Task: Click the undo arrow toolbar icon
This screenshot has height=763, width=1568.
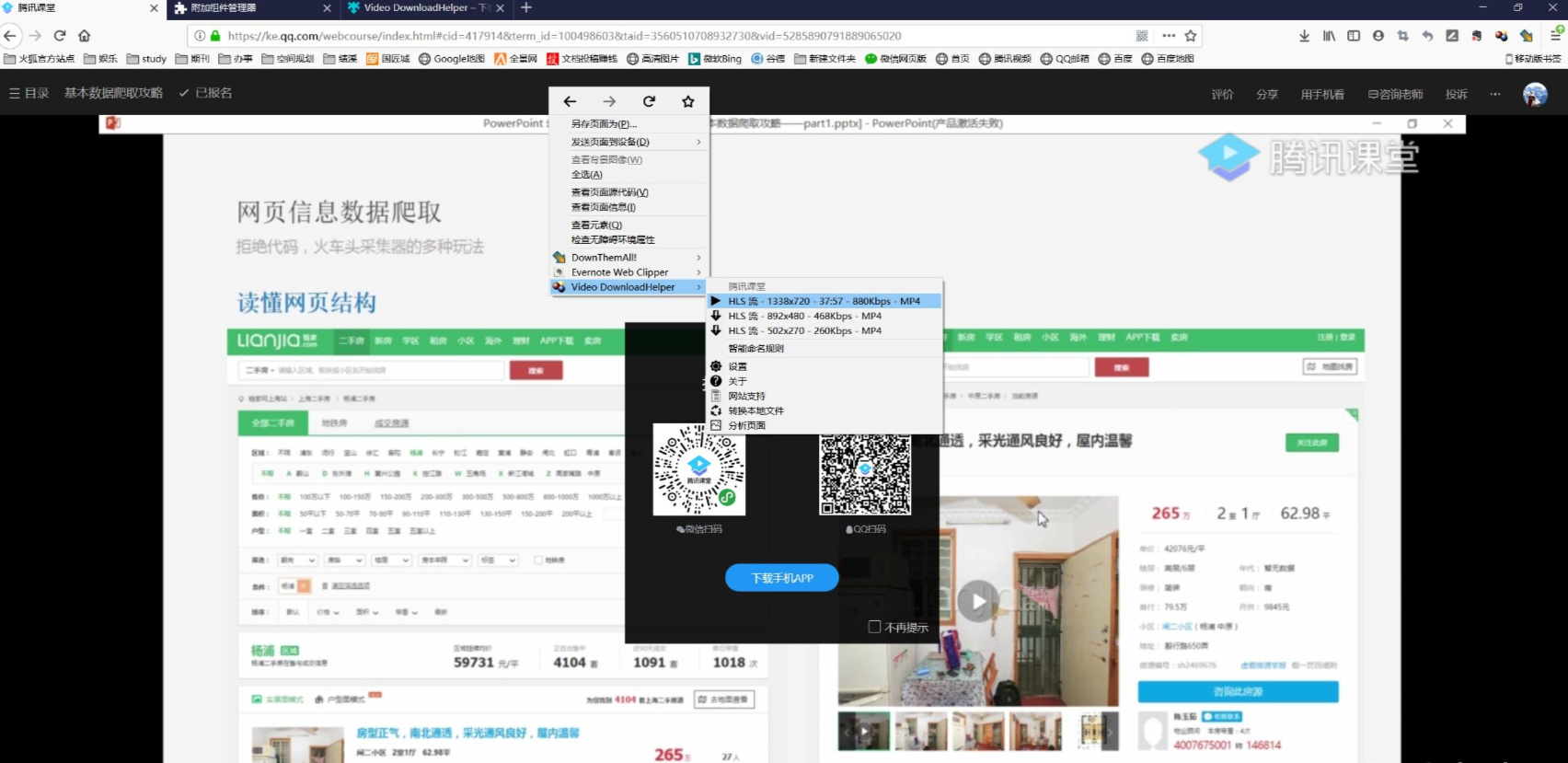Action: click(1427, 36)
